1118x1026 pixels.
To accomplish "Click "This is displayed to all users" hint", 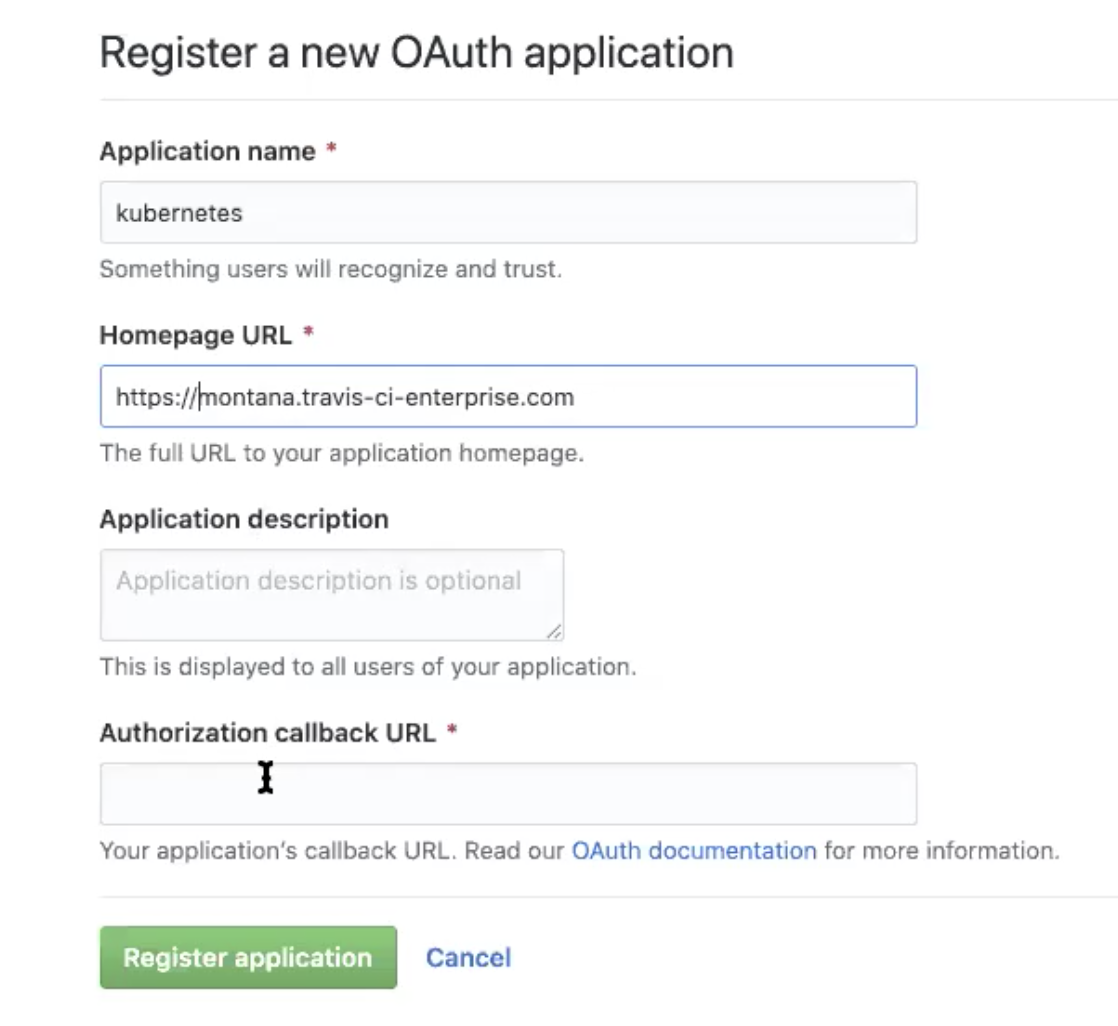I will click(x=367, y=666).
